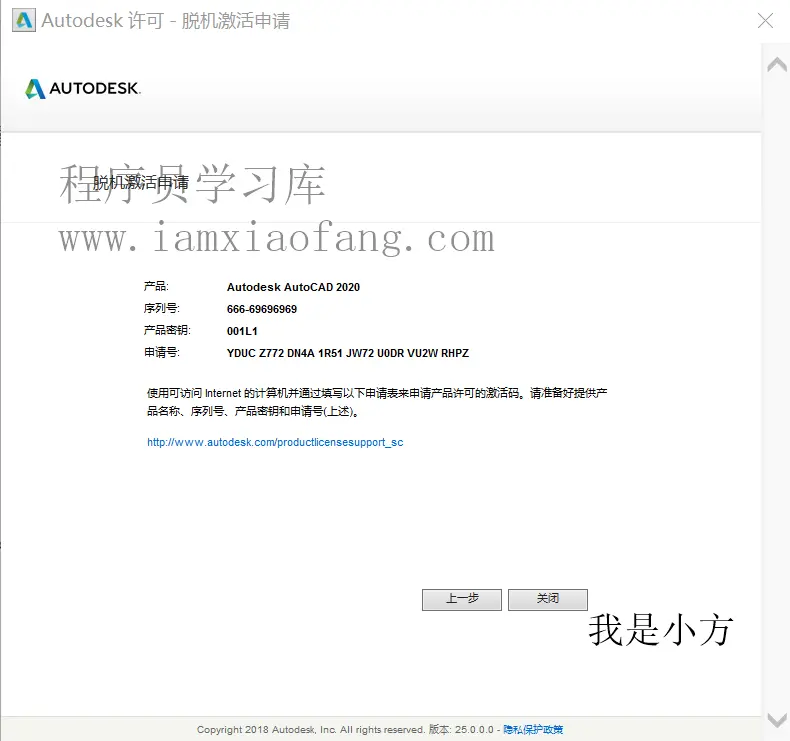The height and width of the screenshot is (741, 790).
Task: Select the product key 001L1
Action: 242,331
